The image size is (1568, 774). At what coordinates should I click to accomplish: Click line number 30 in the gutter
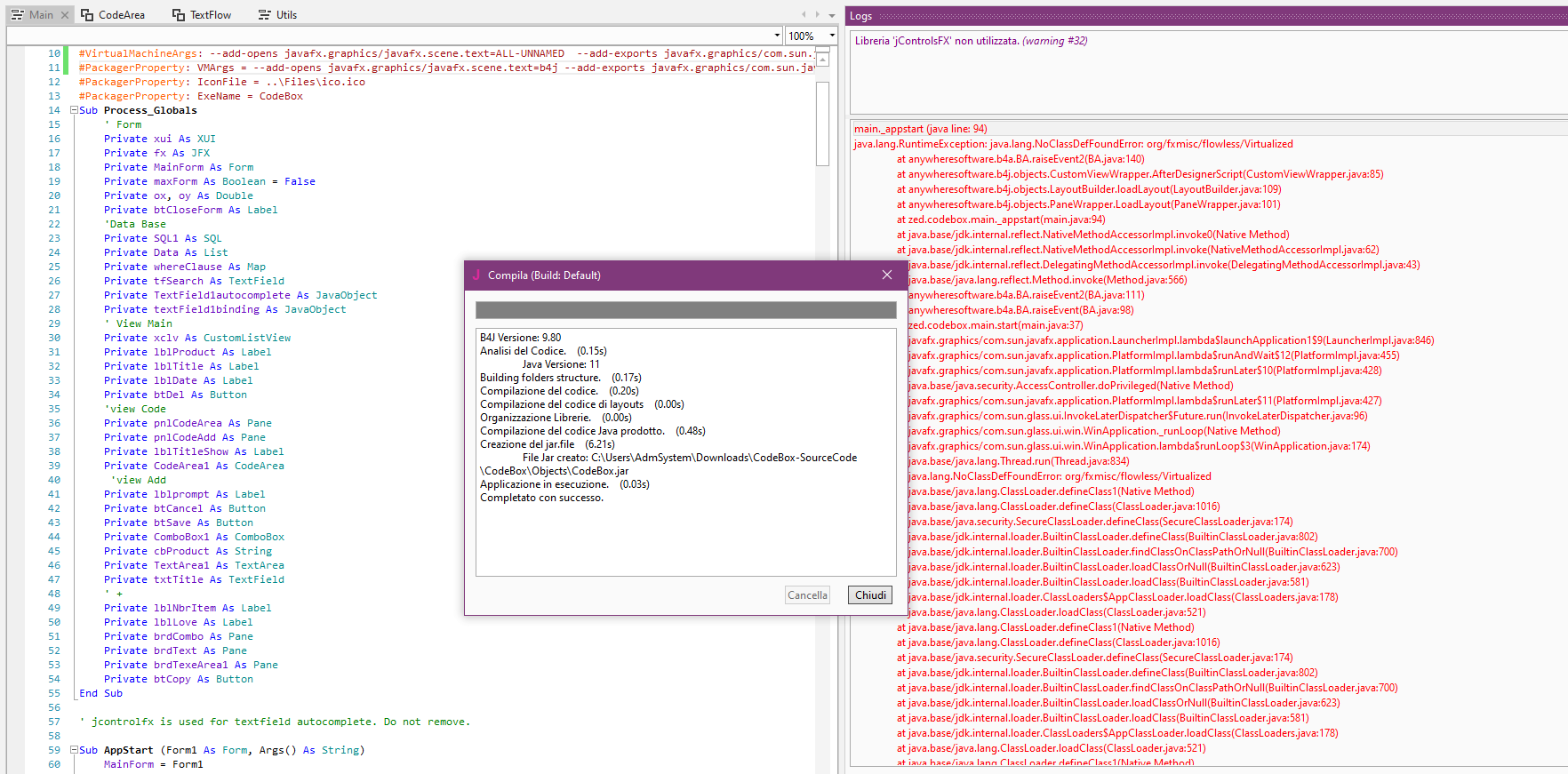(x=54, y=338)
